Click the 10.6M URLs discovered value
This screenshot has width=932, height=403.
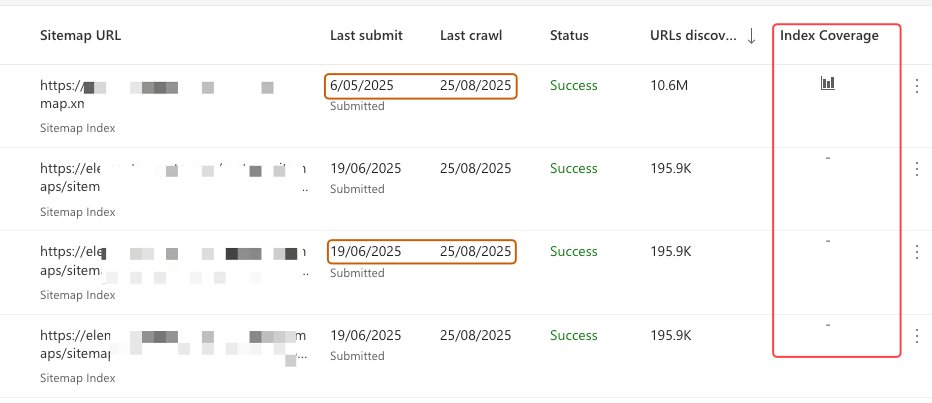click(x=669, y=86)
